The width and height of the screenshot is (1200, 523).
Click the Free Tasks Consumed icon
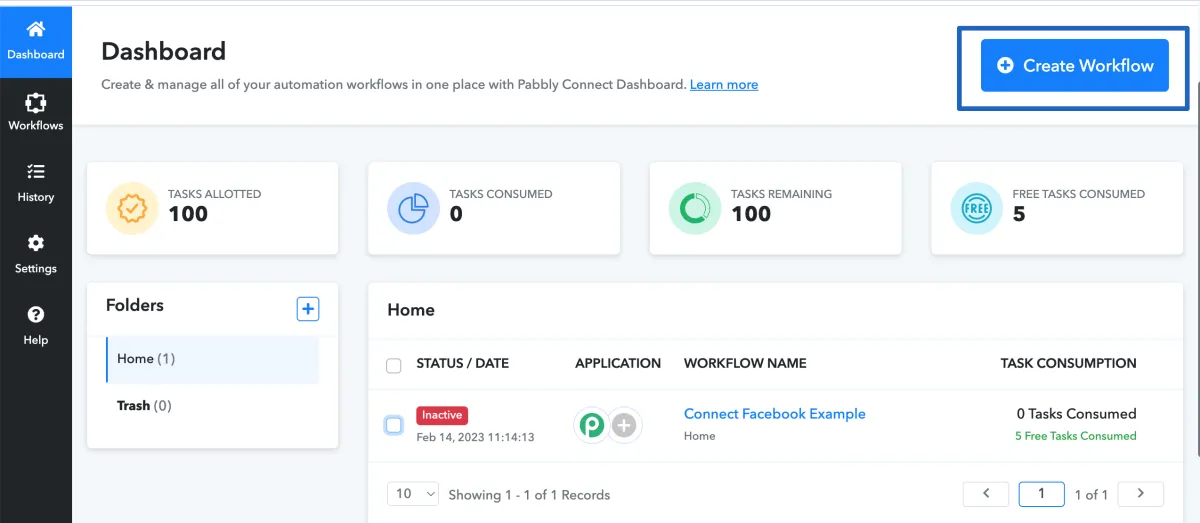976,208
